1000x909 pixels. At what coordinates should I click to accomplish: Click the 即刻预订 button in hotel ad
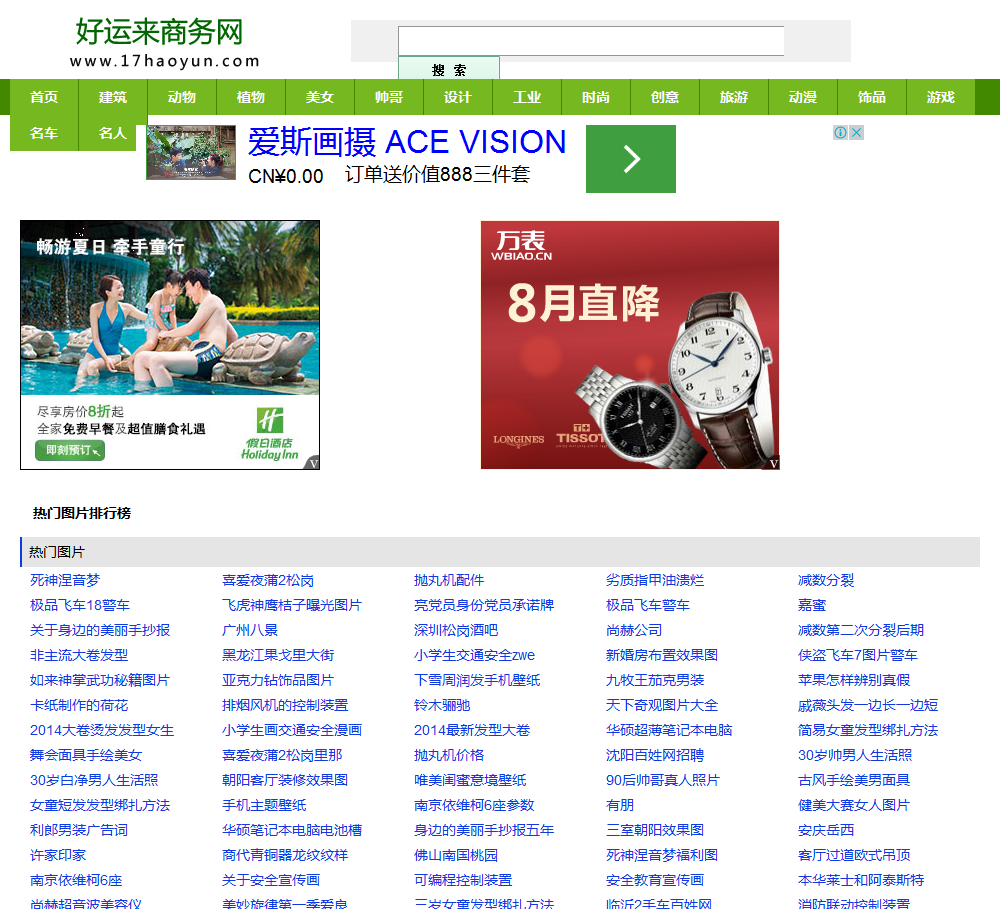pyautogui.click(x=70, y=450)
